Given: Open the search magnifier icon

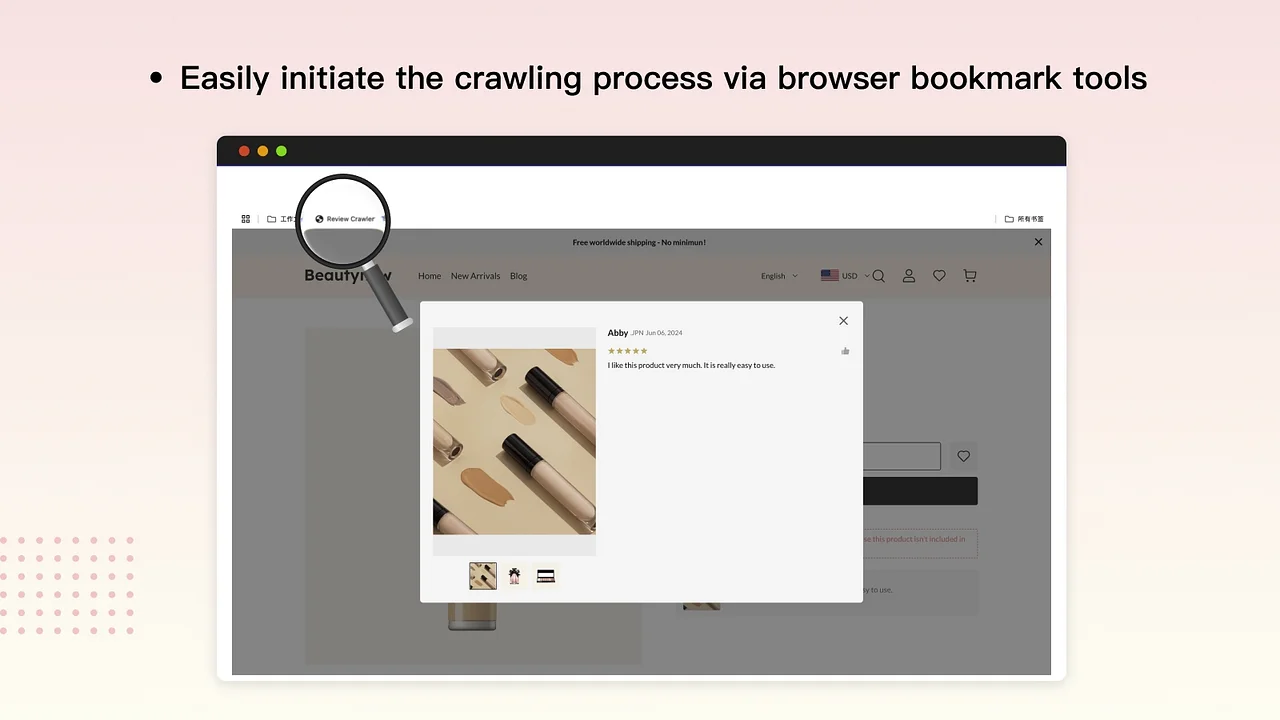Looking at the screenshot, I should coord(878,276).
